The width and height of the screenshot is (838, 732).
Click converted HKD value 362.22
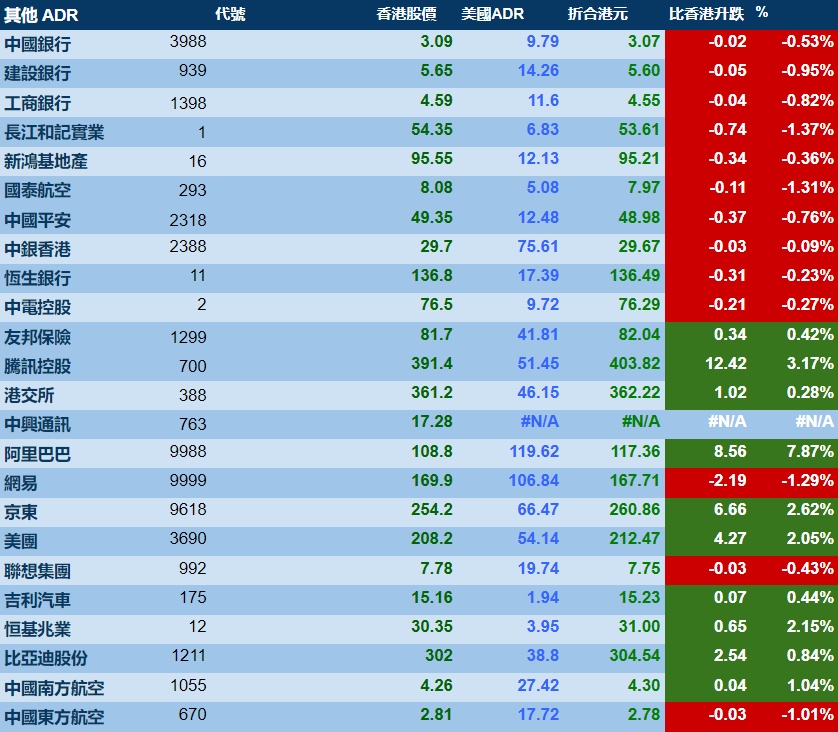tap(635, 393)
